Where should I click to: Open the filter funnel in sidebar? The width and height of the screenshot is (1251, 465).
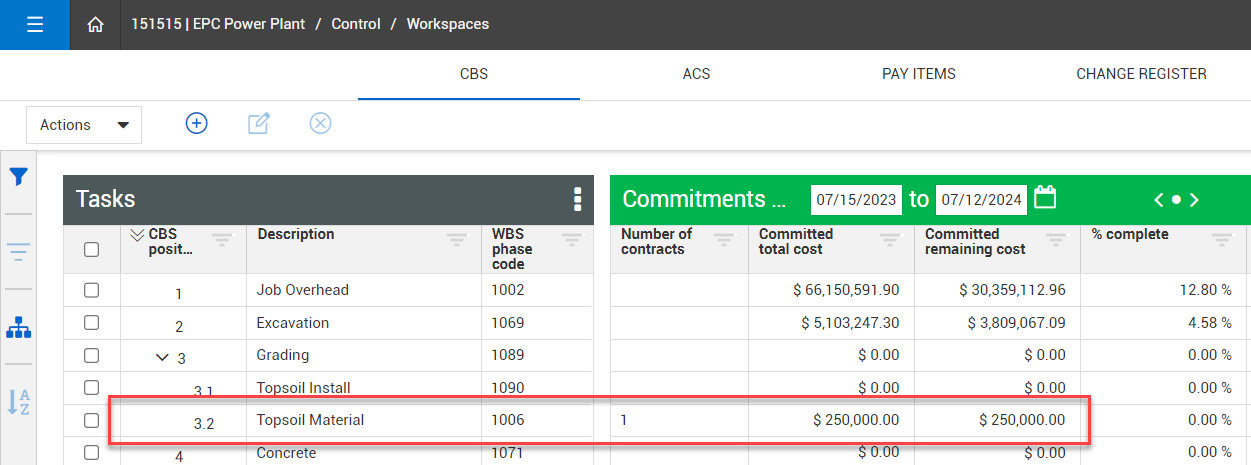click(x=18, y=177)
